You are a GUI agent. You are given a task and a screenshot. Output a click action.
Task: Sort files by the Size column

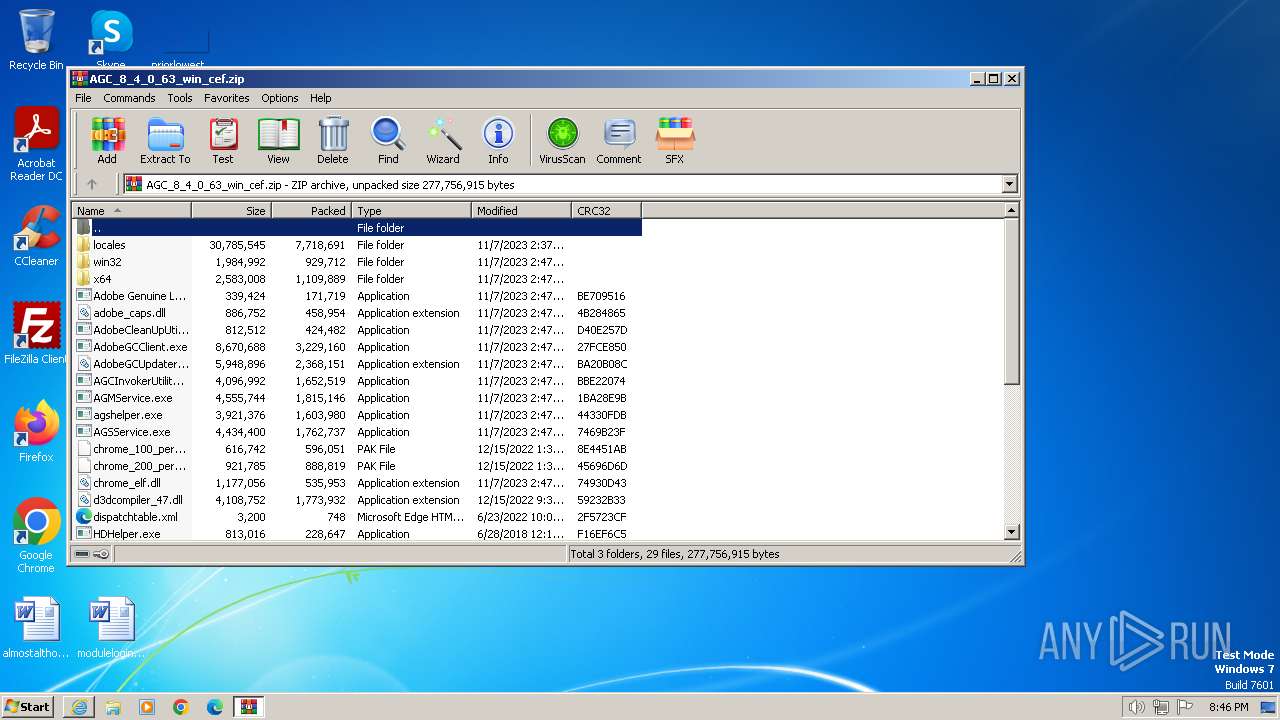point(232,211)
